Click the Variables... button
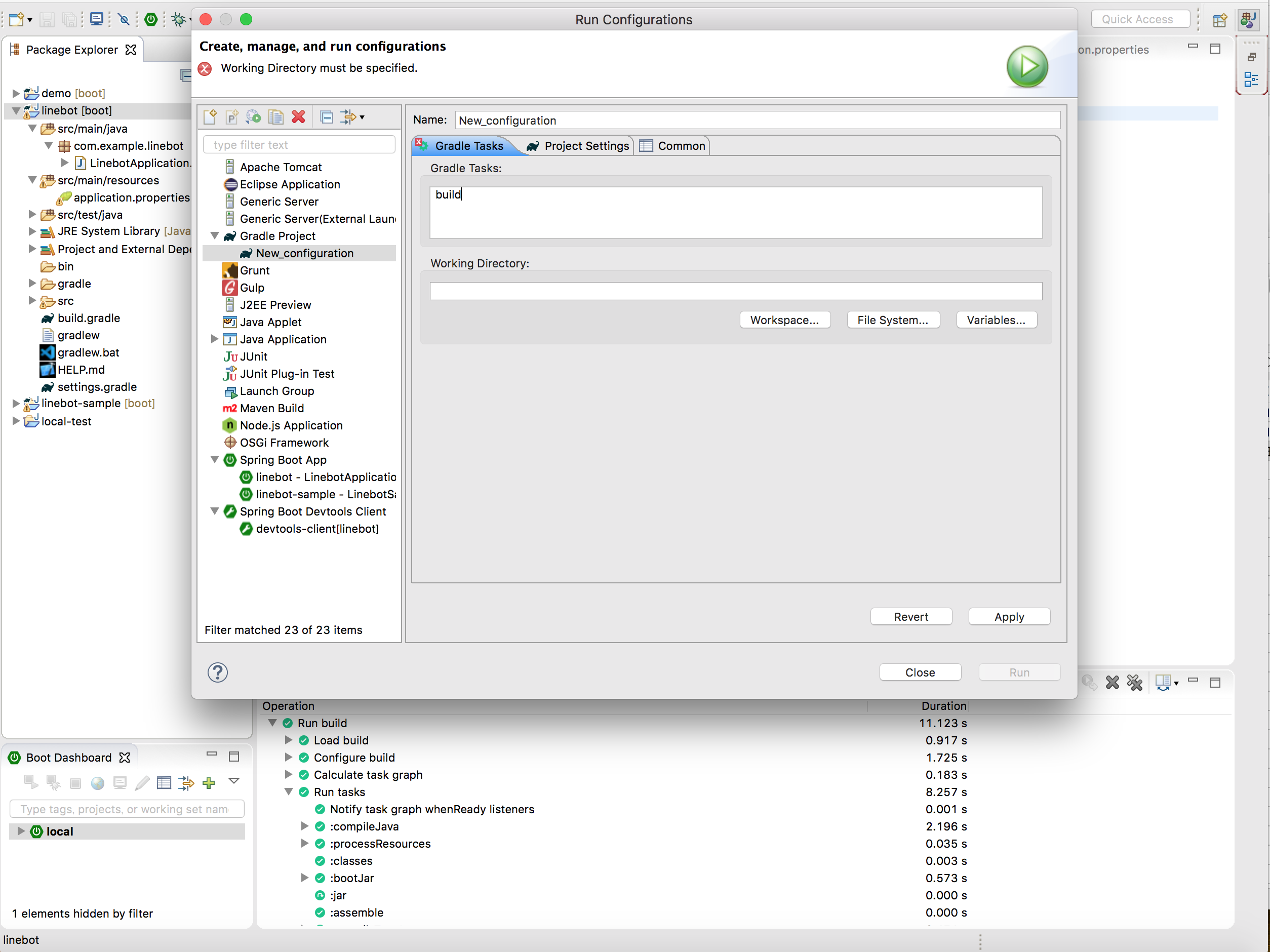 point(996,320)
